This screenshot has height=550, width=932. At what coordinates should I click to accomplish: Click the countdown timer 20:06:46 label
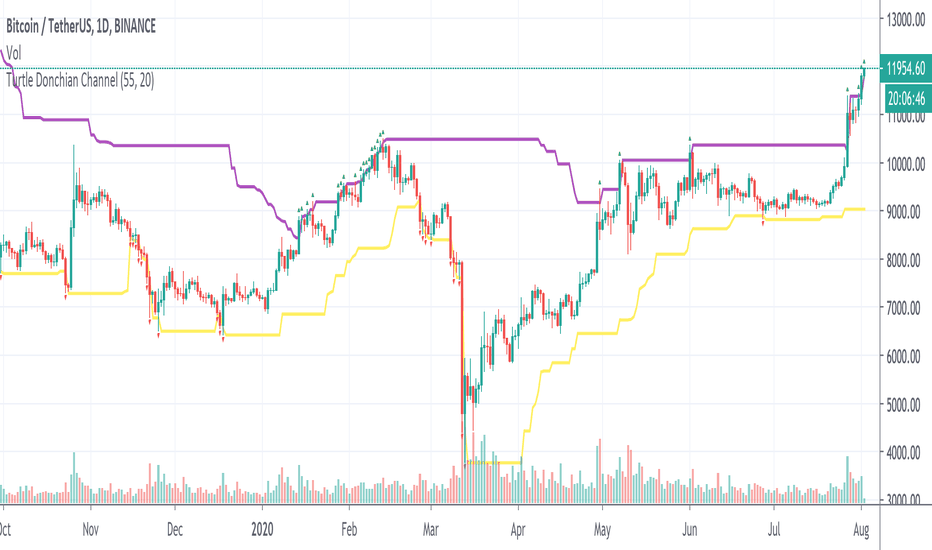(905, 98)
